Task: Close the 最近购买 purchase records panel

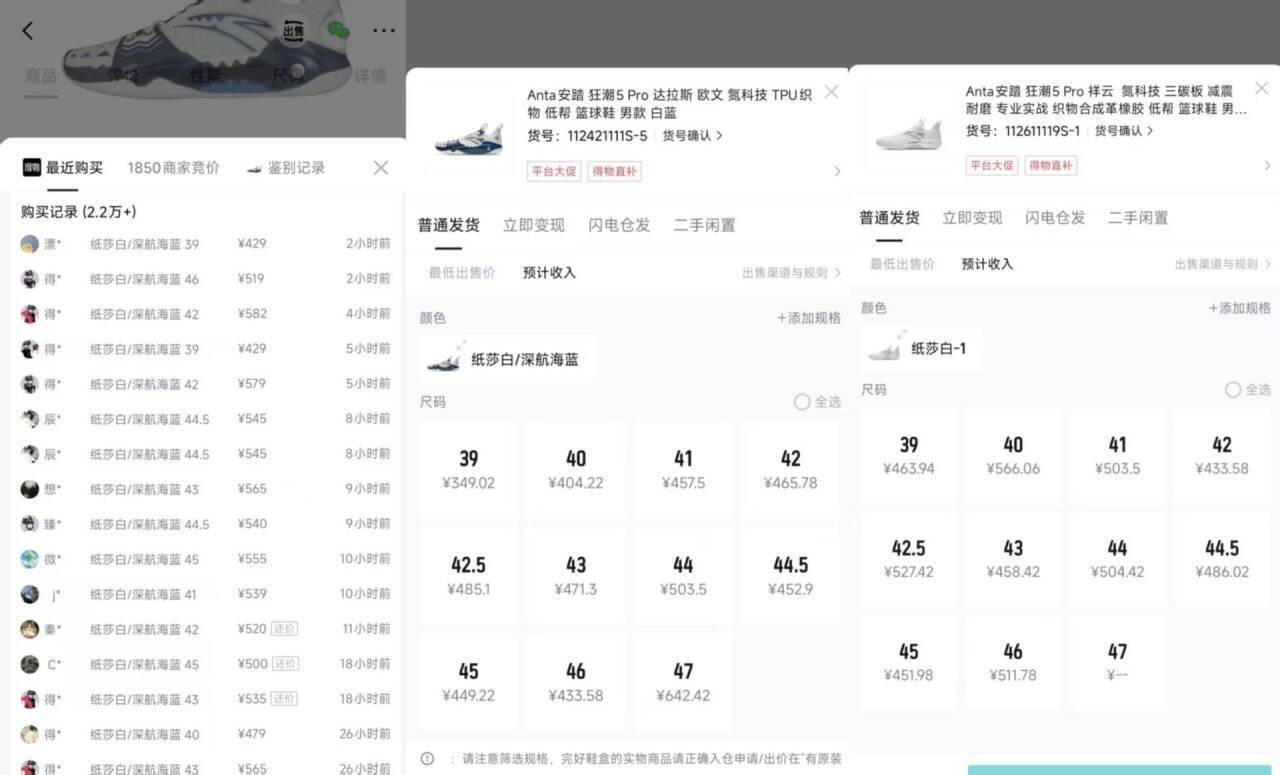Action: point(381,168)
